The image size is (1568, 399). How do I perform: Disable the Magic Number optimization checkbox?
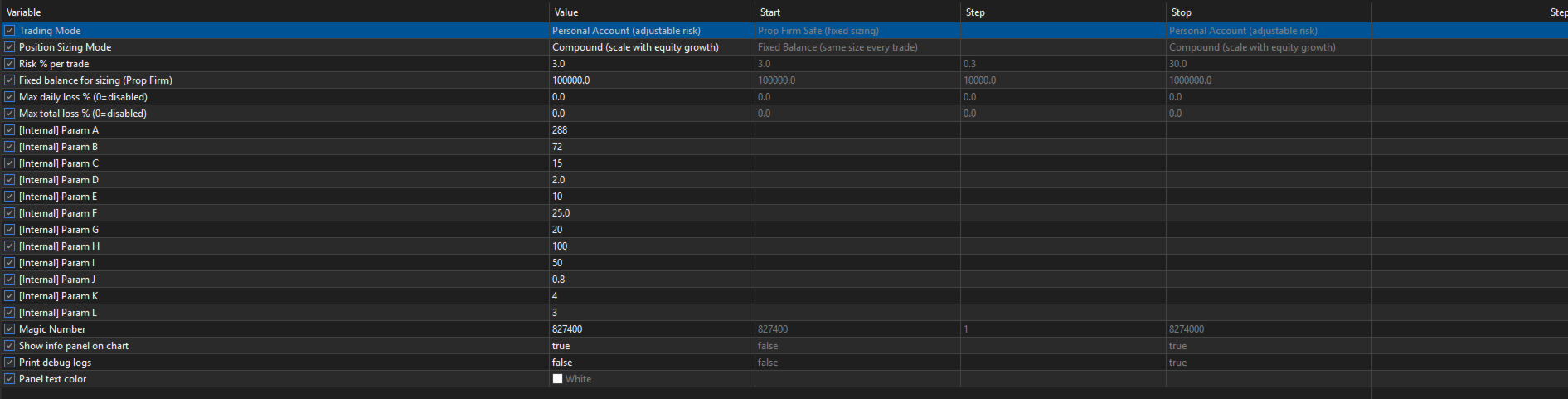(9, 329)
